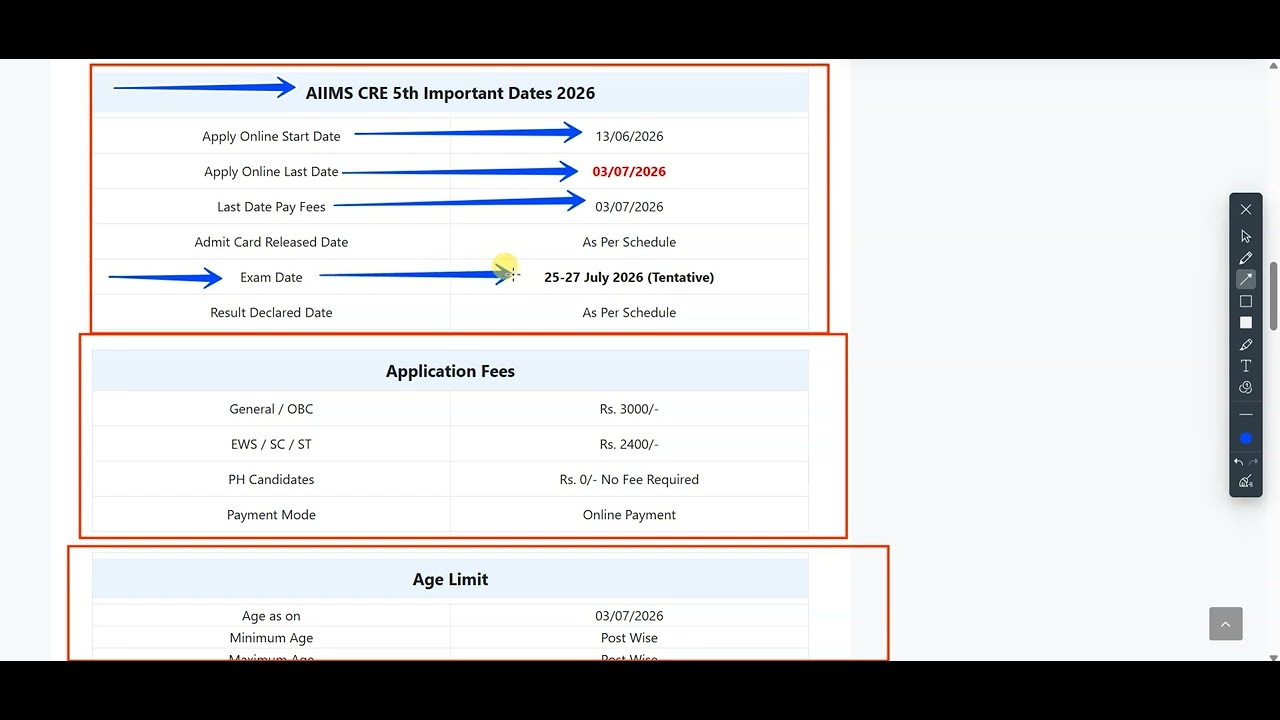This screenshot has width=1280, height=720.
Task: Click the scroll-to-top arrow button
Action: pos(1225,624)
